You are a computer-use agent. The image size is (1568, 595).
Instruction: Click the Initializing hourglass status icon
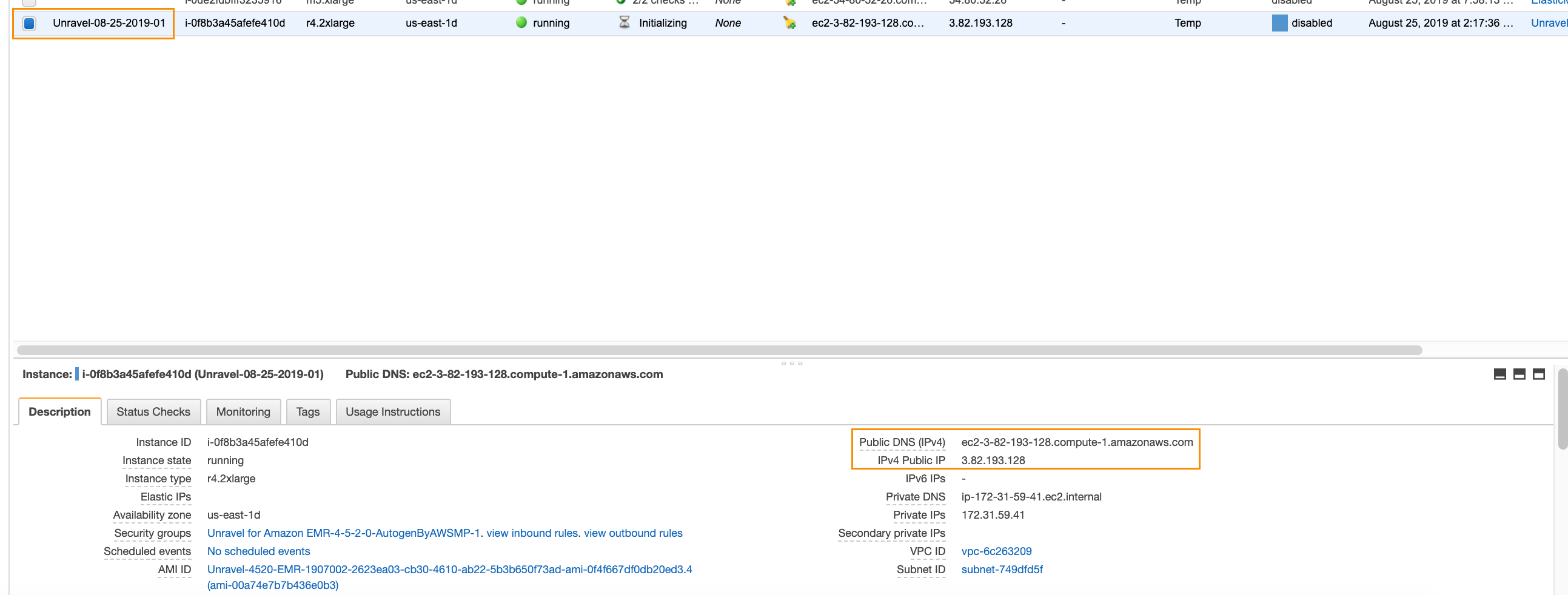624,22
